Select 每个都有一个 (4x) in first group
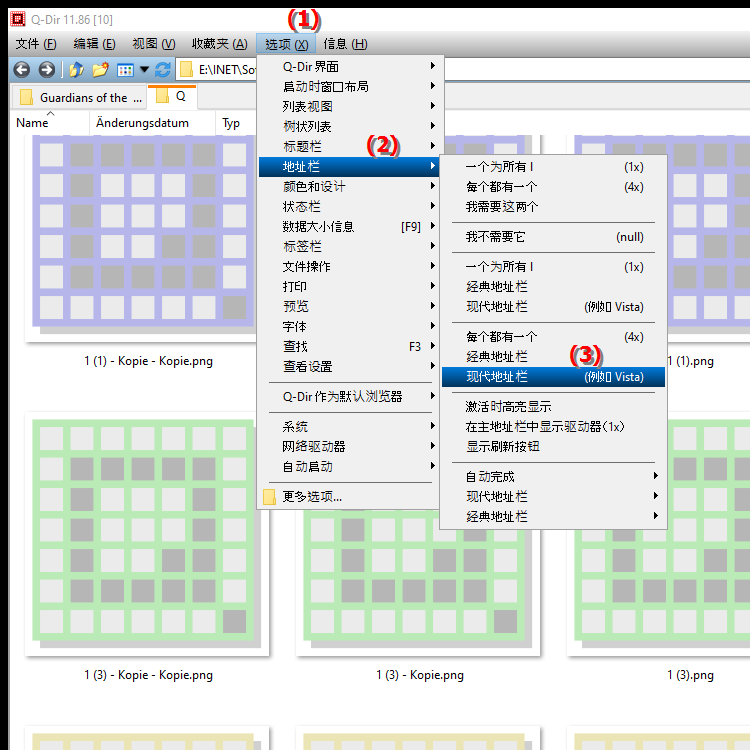Screen dimensions: 750x750 553,187
